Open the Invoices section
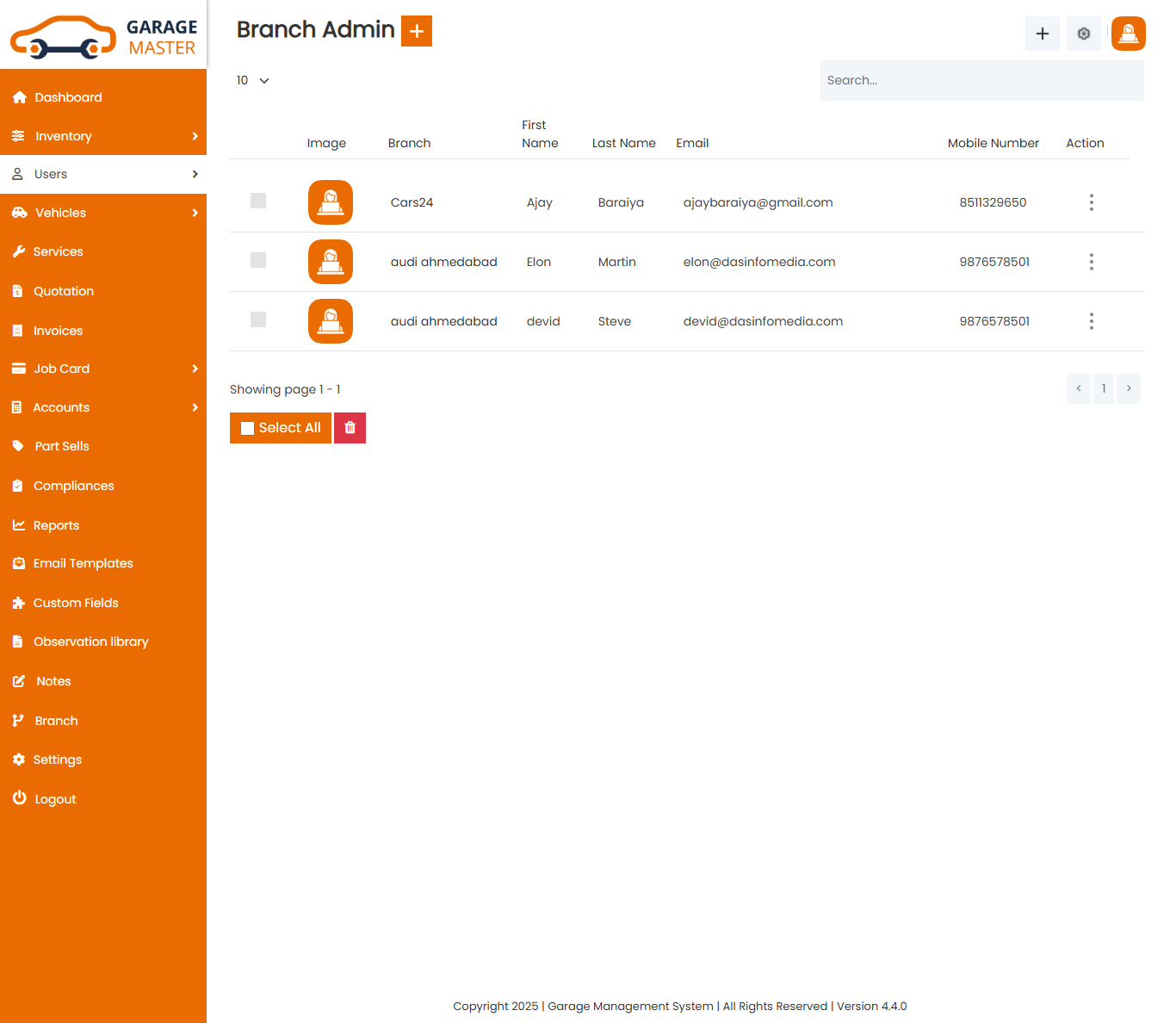Viewport: 1176px width, 1023px height. click(59, 331)
